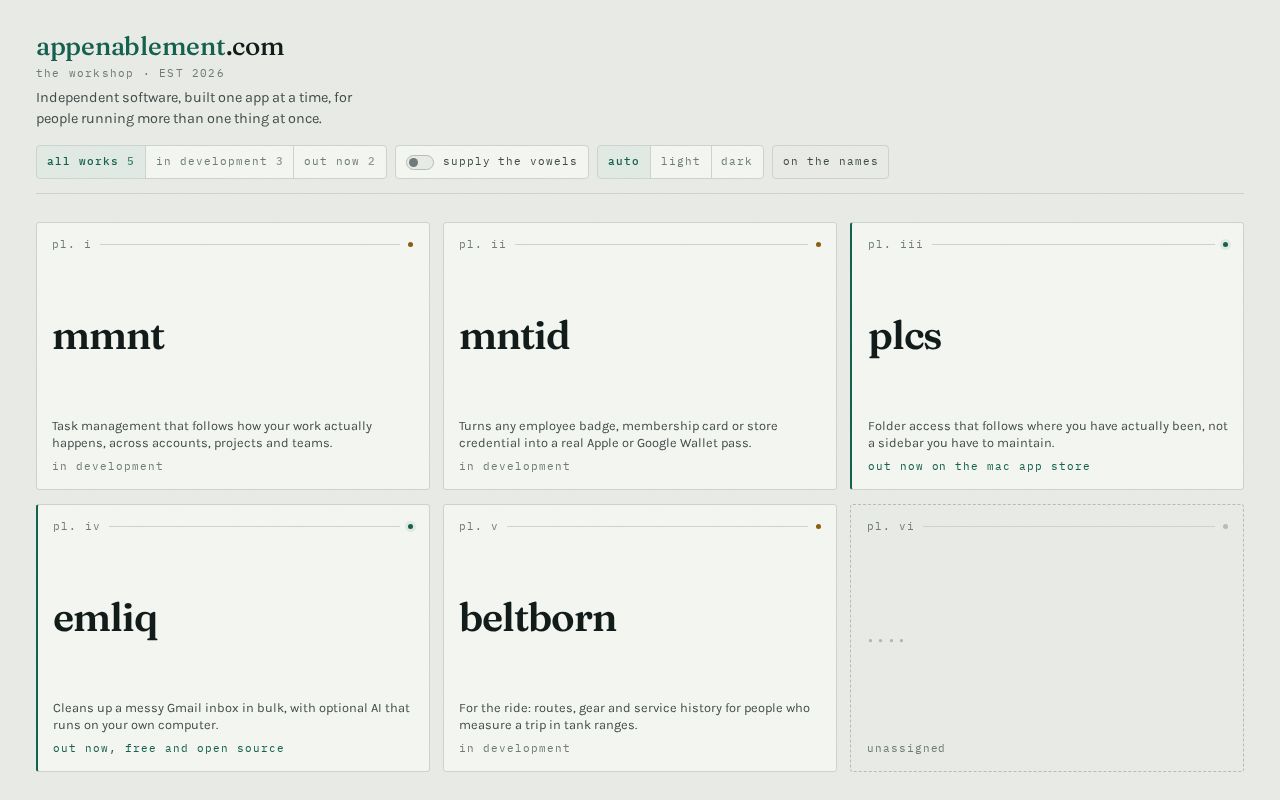Viewport: 1280px width, 800px height.
Task: Click the amber status dot on pl. ii card
Action: click(818, 244)
